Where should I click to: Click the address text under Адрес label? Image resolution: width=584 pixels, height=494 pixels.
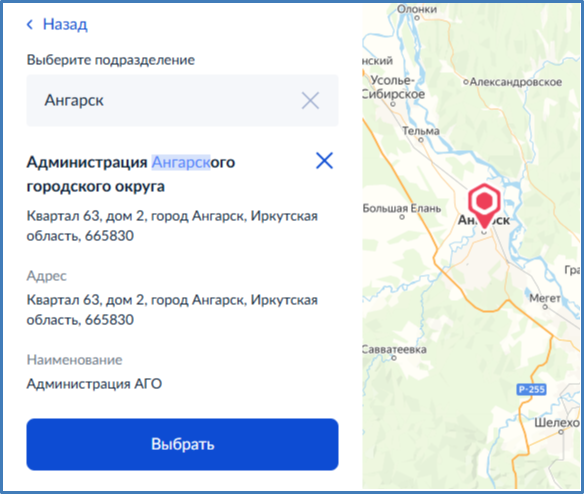[172, 310]
